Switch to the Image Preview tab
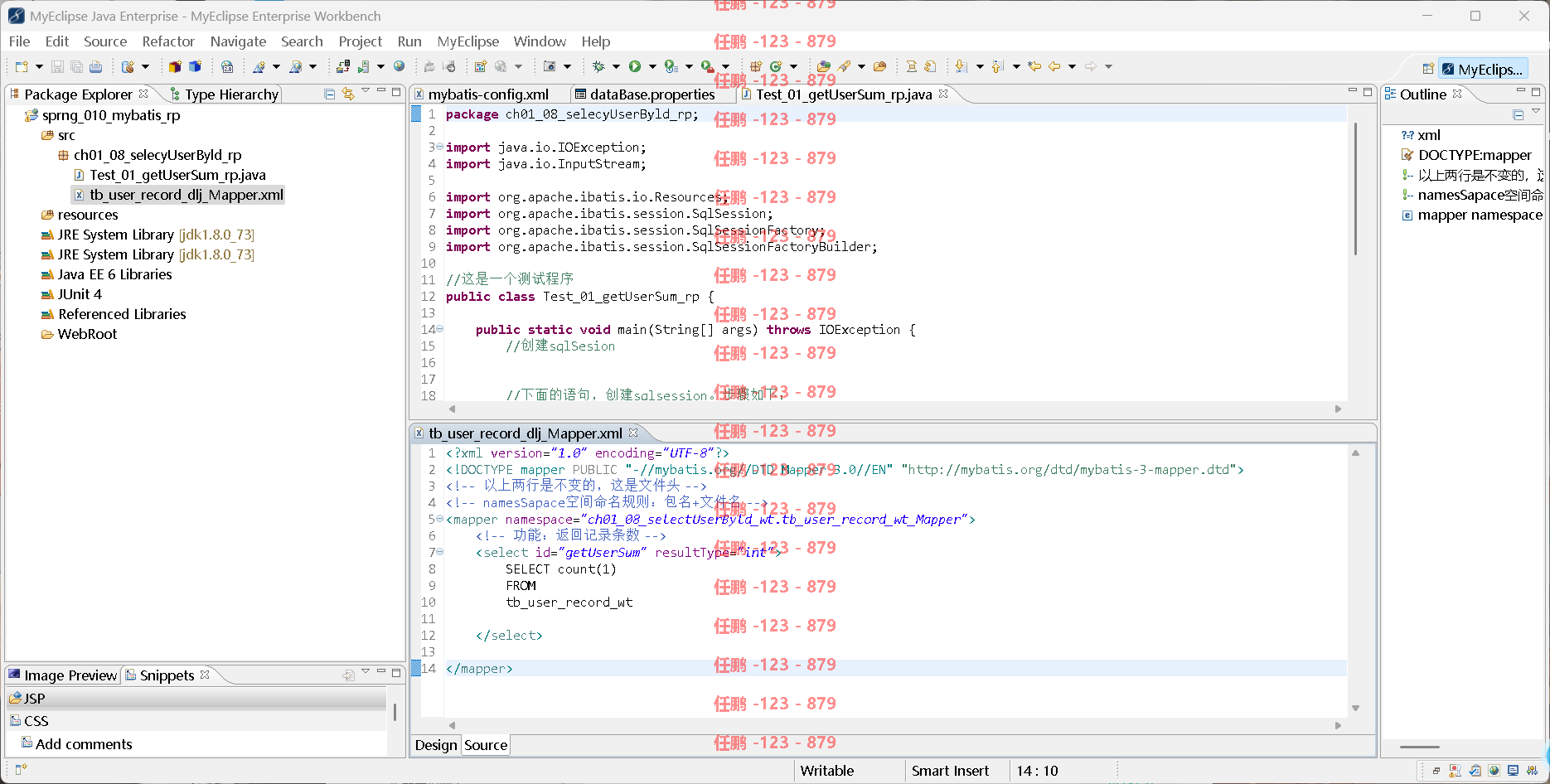 63,675
